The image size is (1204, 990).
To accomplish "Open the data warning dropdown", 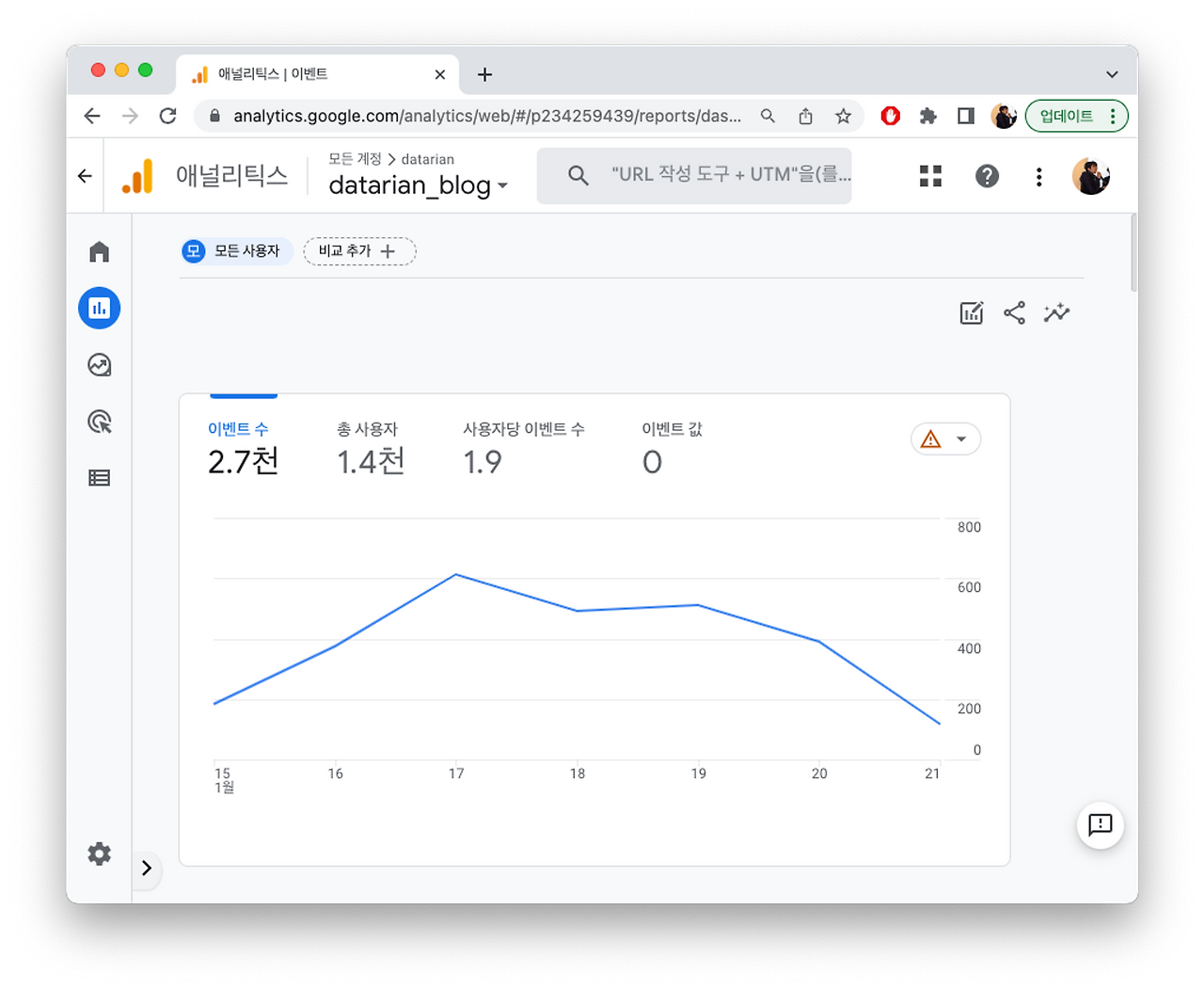I will (x=945, y=439).
